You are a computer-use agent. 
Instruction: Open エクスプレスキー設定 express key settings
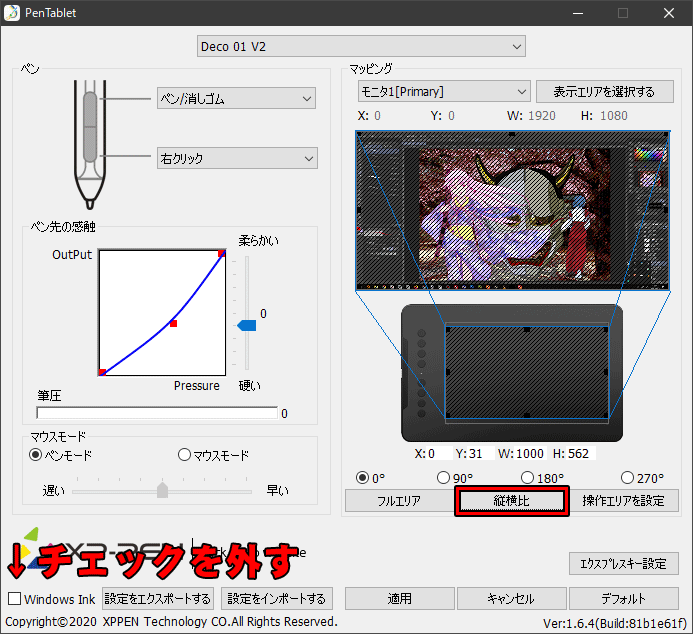coord(624,563)
